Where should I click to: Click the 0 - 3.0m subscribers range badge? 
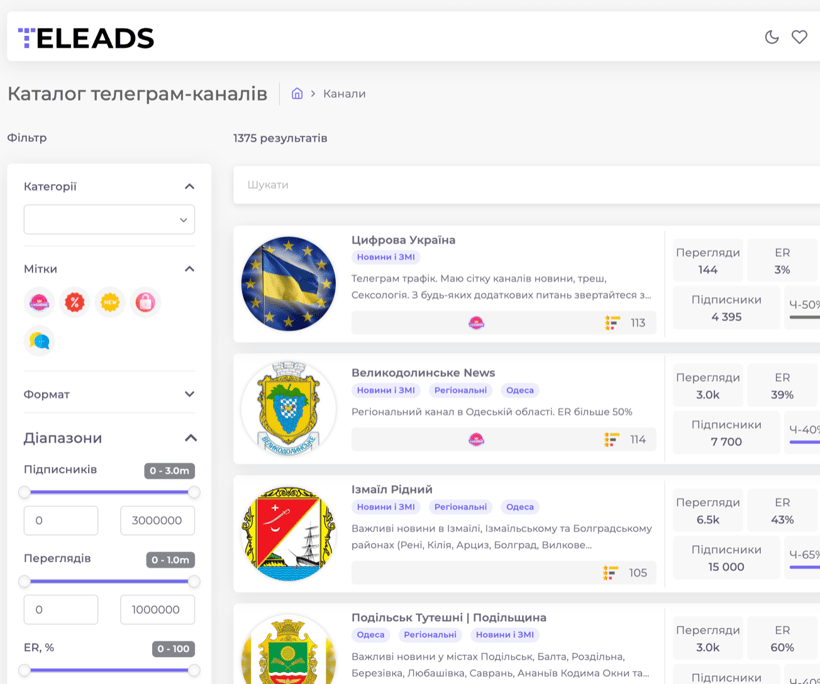169,471
